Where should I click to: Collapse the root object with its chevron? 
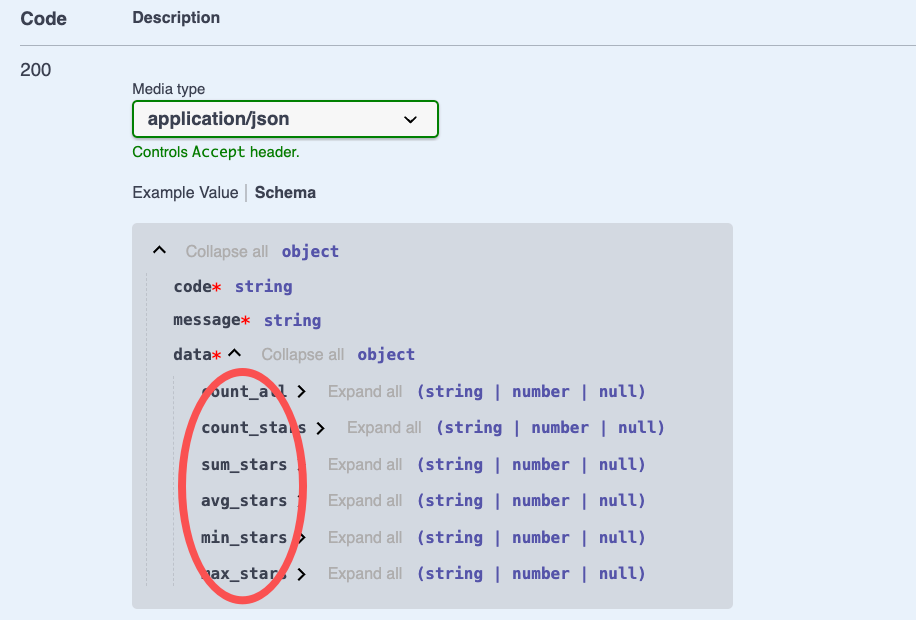click(x=159, y=251)
